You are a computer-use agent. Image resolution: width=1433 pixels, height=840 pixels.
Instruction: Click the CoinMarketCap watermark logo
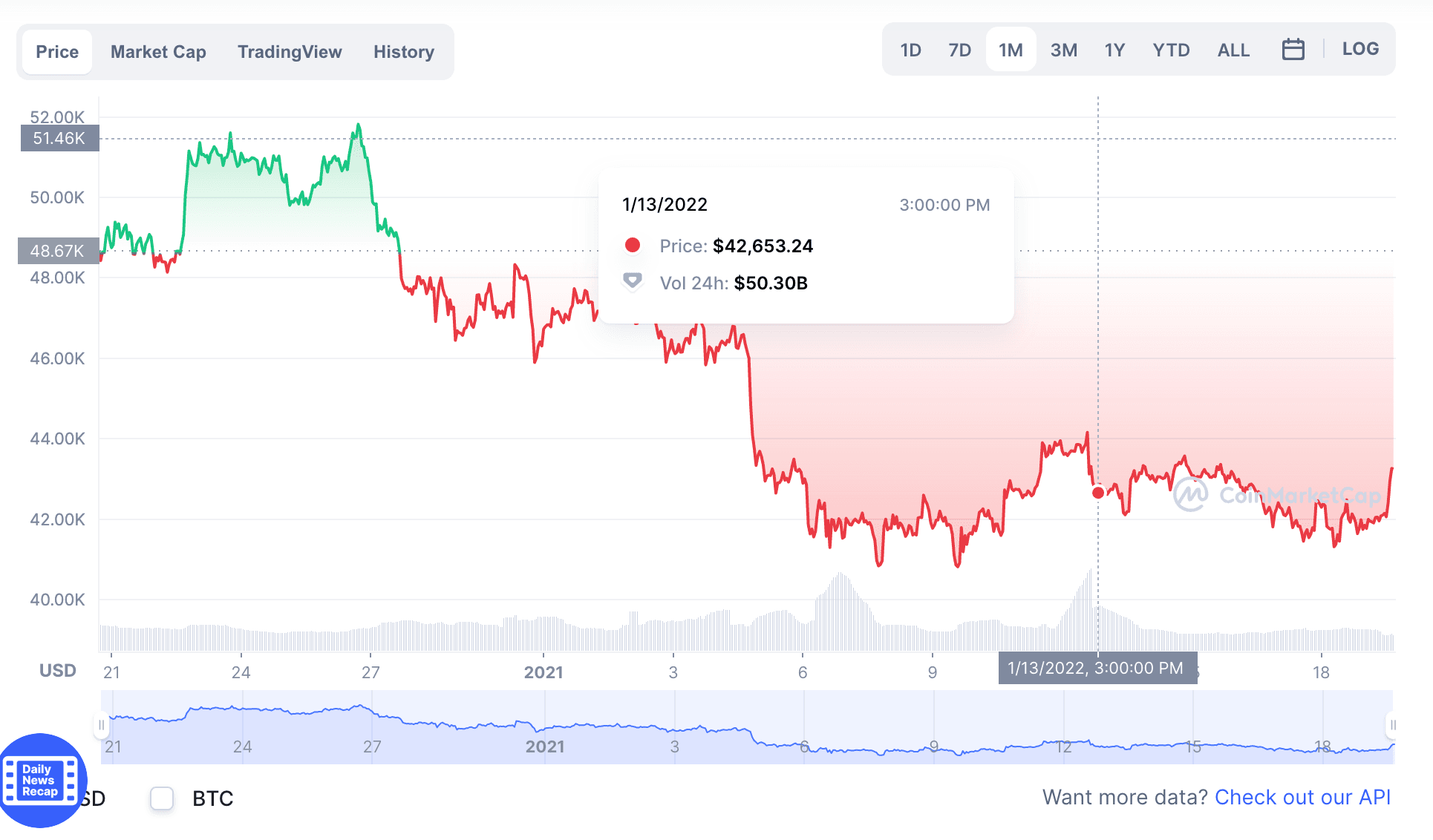[1277, 495]
